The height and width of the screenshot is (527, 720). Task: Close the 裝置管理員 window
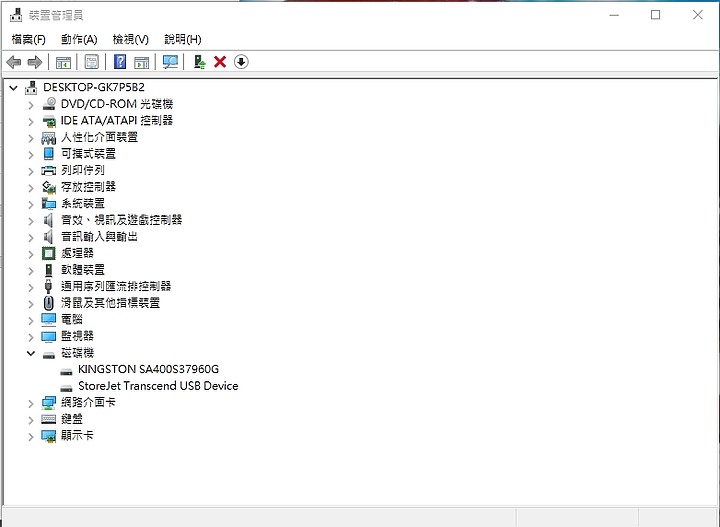pyautogui.click(x=698, y=15)
